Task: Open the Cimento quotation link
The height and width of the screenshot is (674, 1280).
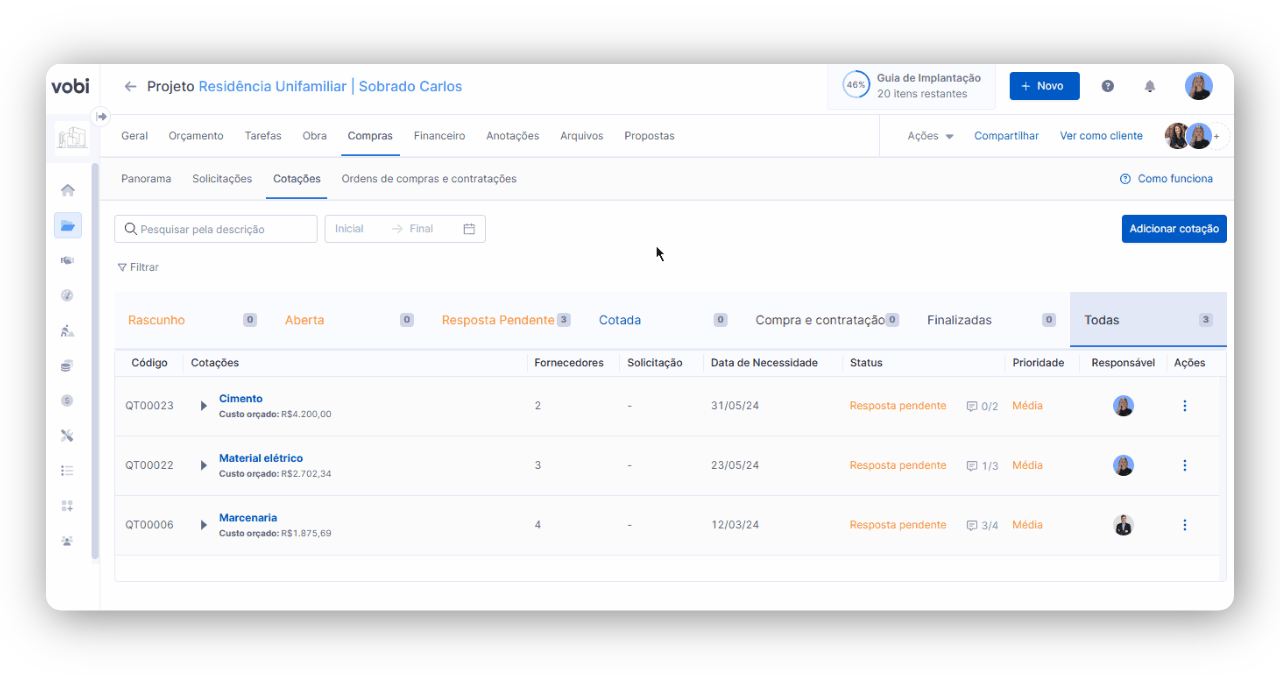Action: 241,398
